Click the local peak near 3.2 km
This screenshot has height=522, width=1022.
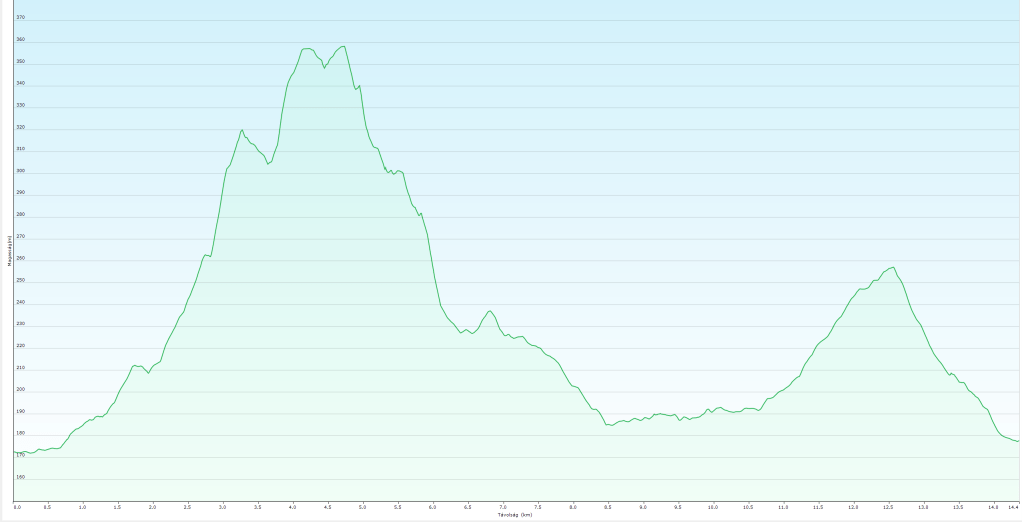coord(241,130)
